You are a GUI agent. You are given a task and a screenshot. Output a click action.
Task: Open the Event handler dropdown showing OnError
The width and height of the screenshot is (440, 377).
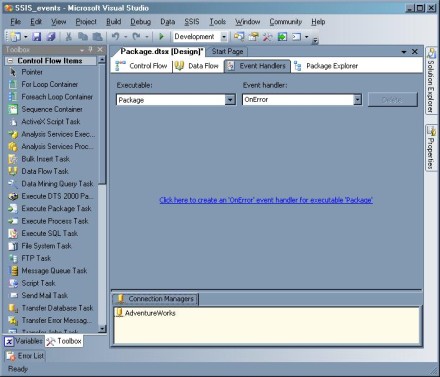coord(357,99)
